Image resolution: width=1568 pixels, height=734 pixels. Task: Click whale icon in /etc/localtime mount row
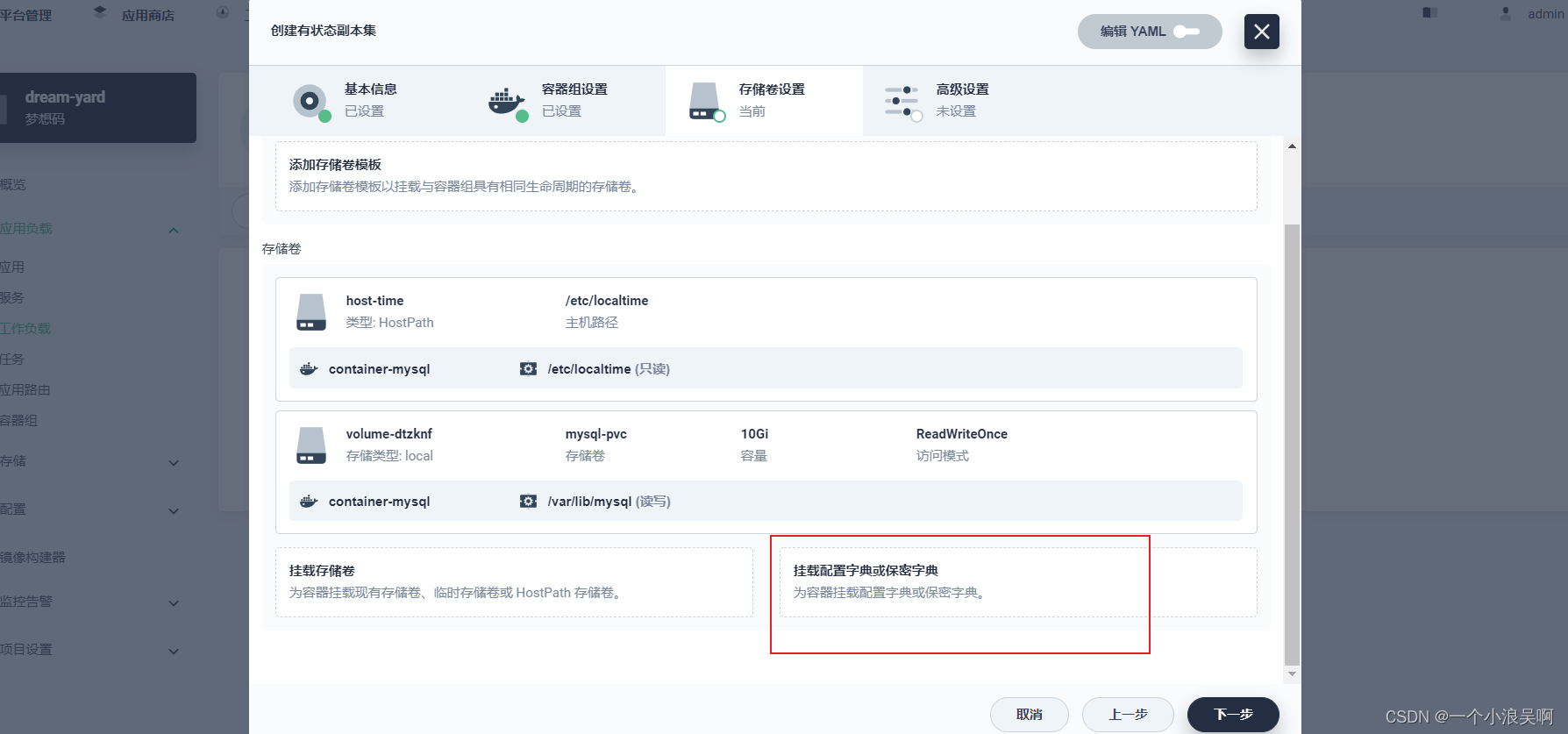pyautogui.click(x=309, y=369)
